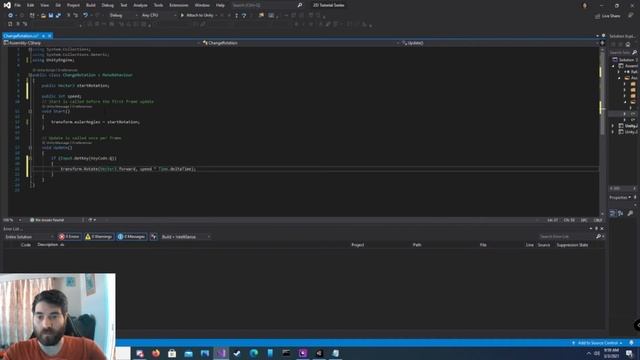Open the Entire Solution scope dropdown

pyautogui.click(x=29, y=237)
